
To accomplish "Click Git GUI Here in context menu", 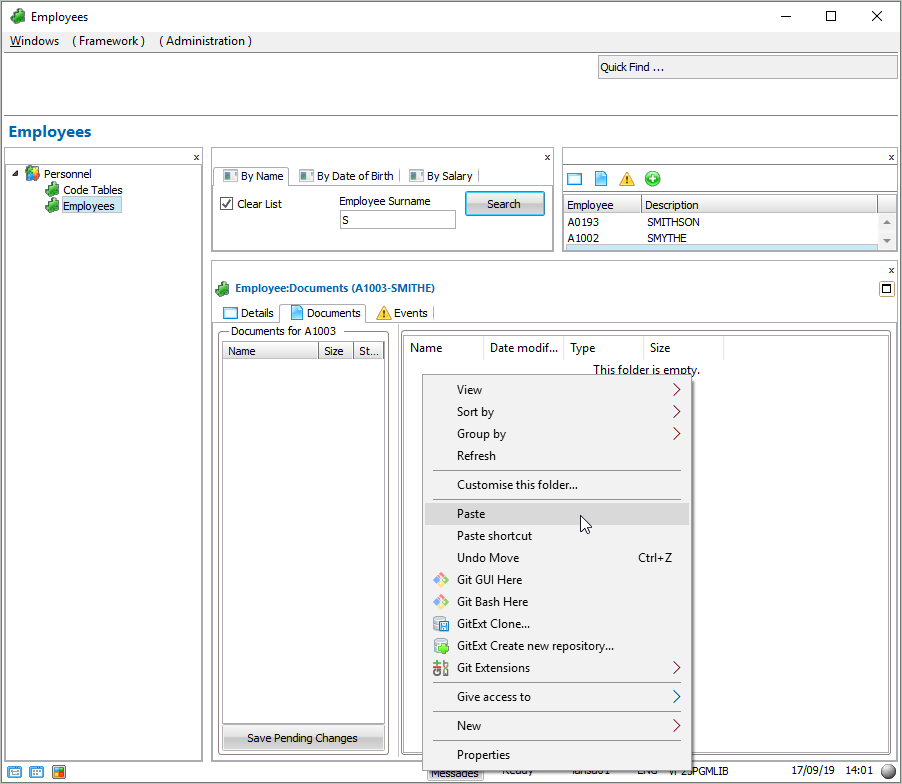I will coord(489,580).
